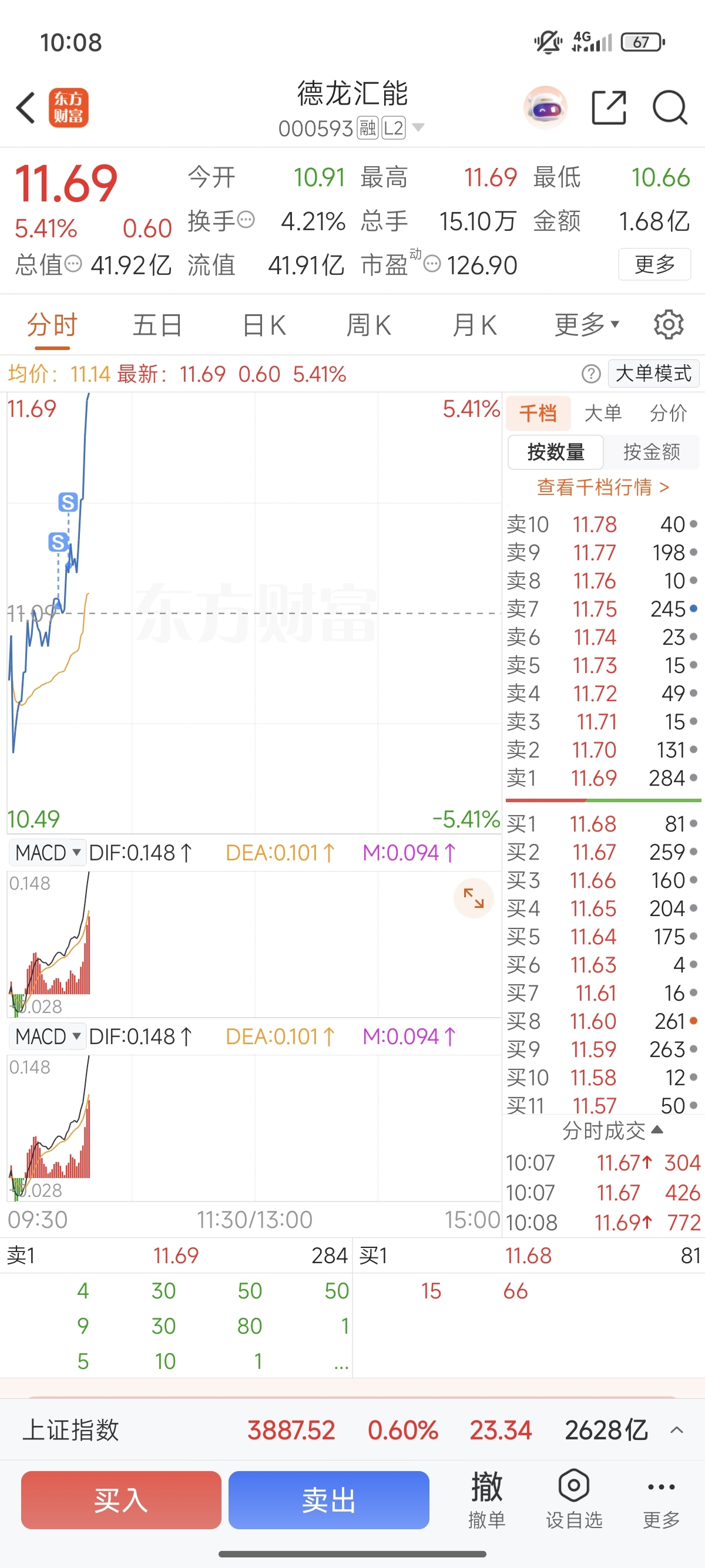Screen dimensions: 705x1568
Task: Tap buy 11 price 11.57
Action: (594, 1105)
